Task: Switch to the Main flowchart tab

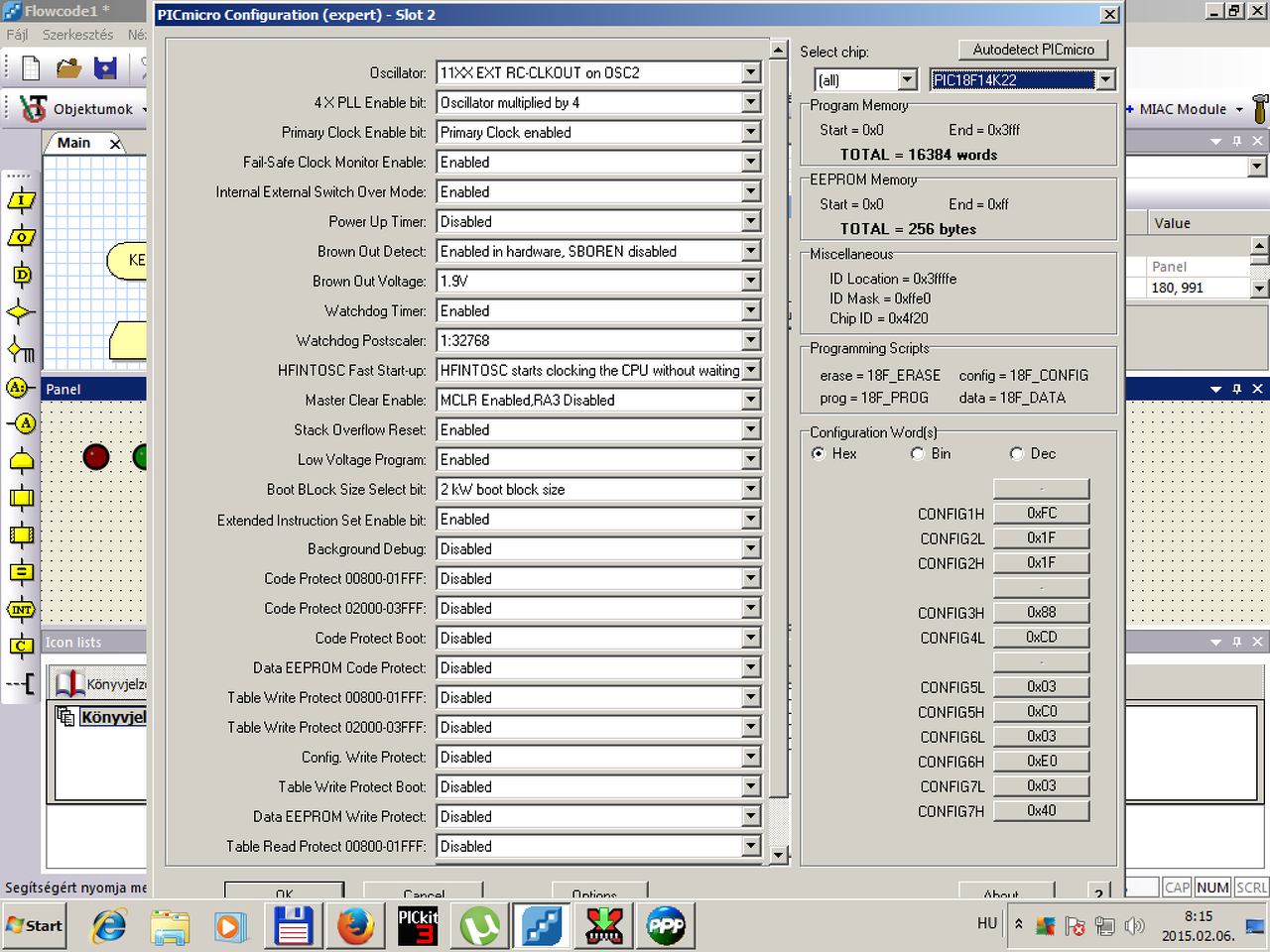Action: 73,143
